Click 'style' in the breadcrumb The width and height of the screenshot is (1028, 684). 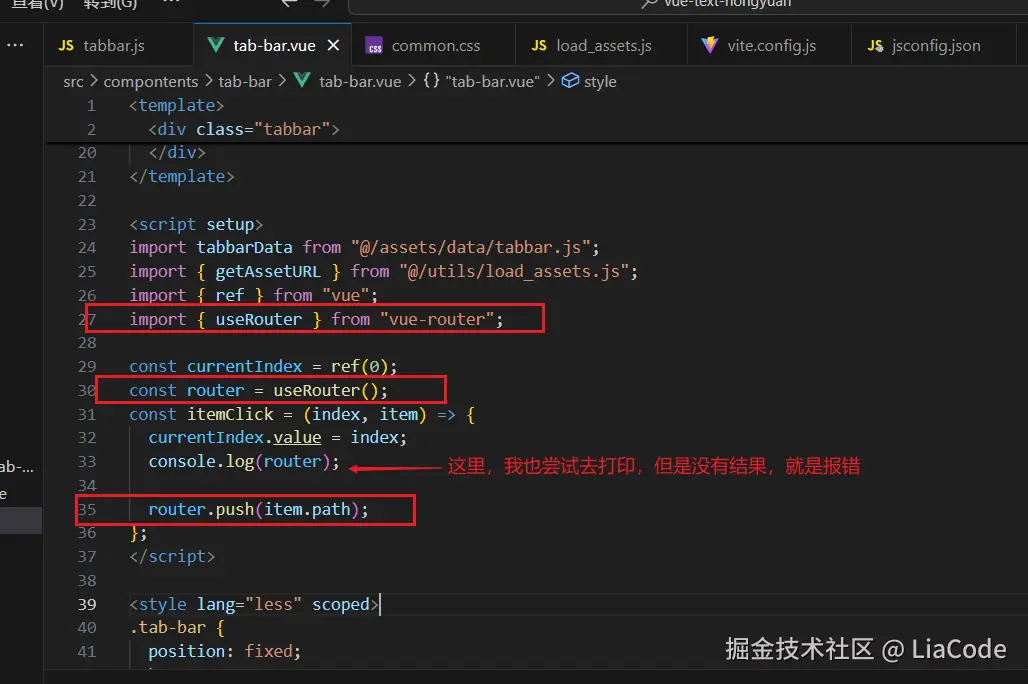click(x=600, y=81)
